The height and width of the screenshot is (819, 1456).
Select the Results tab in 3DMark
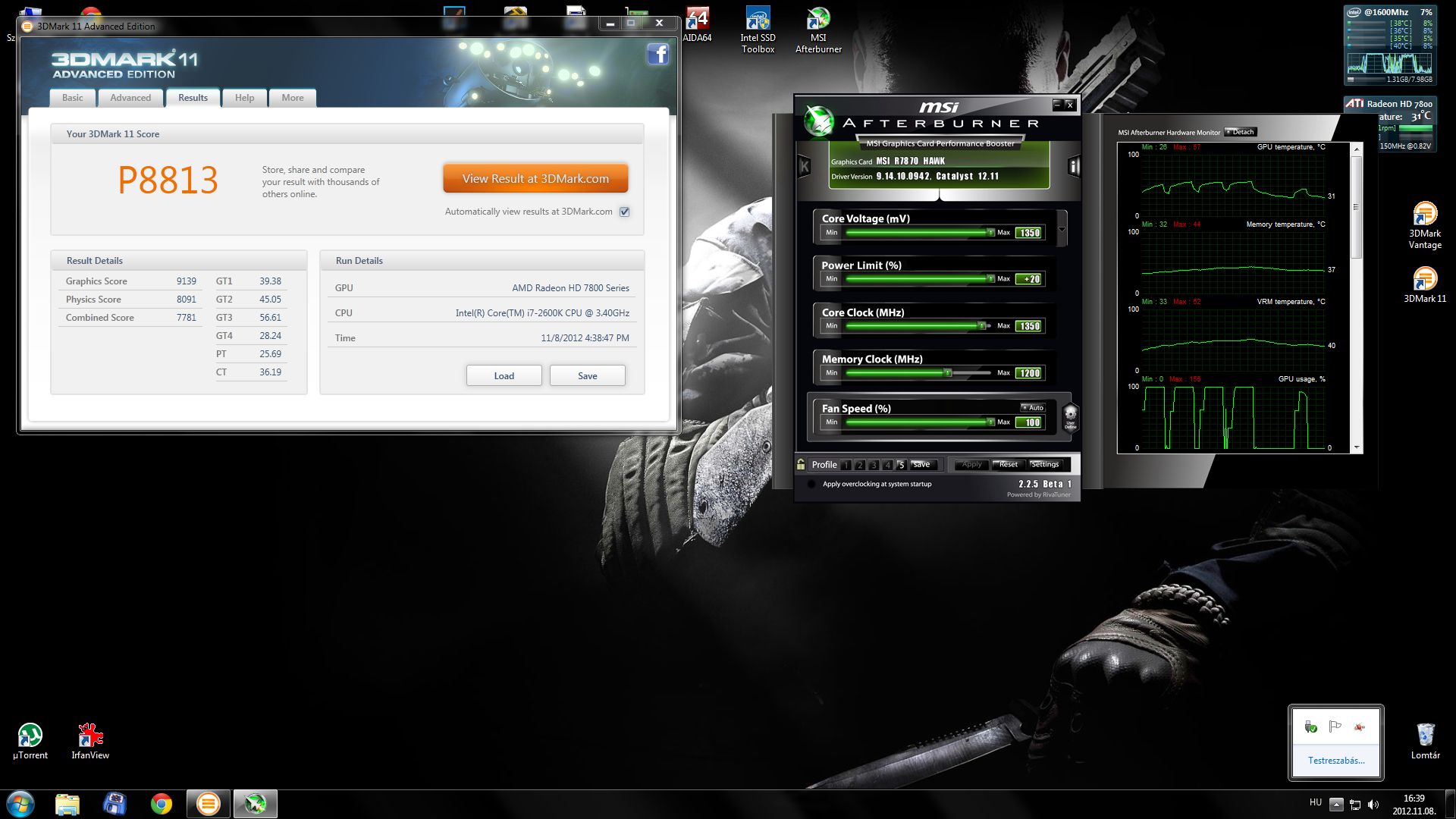tap(193, 98)
